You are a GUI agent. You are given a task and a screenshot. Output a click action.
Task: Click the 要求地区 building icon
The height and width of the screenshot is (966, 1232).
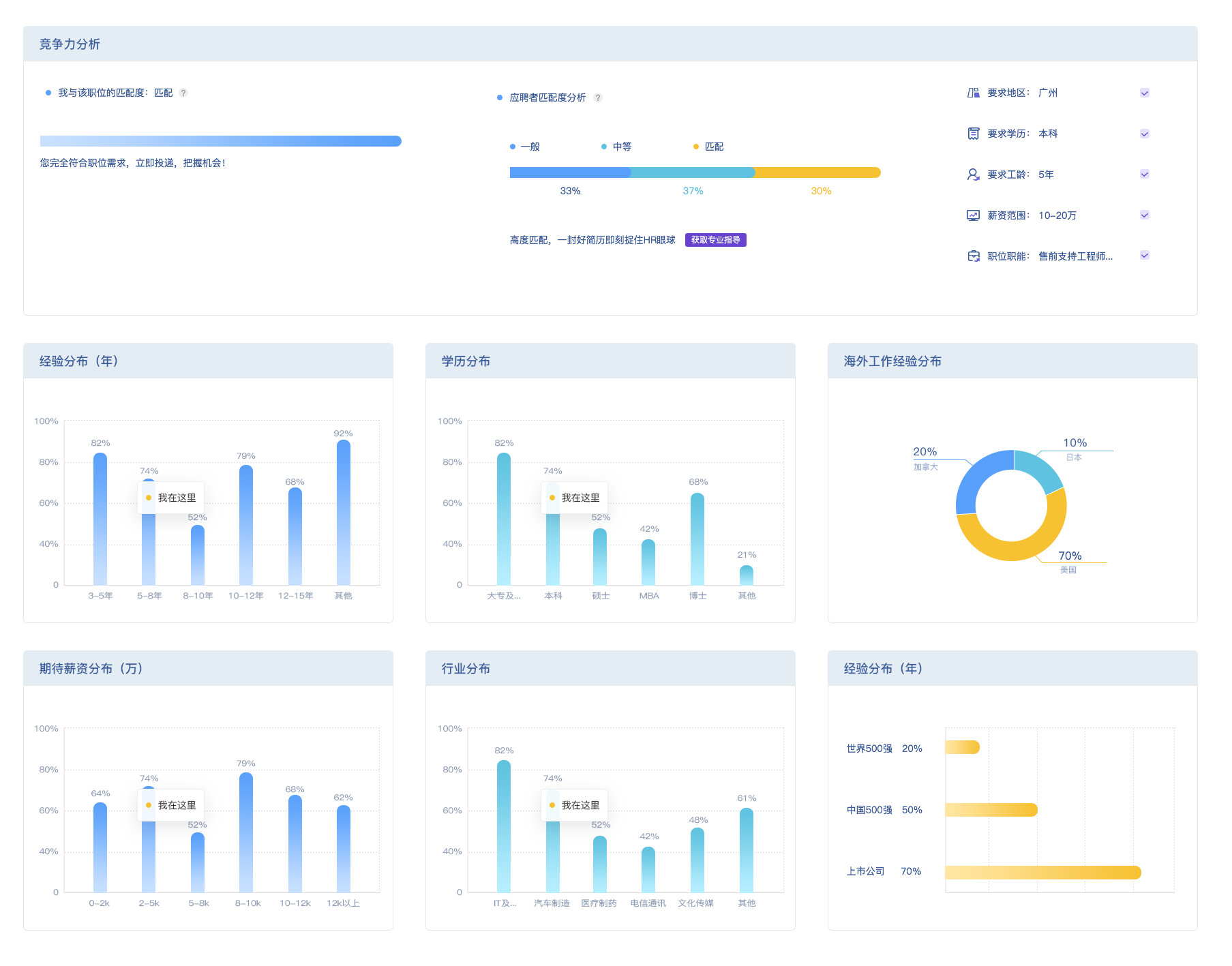[973, 93]
